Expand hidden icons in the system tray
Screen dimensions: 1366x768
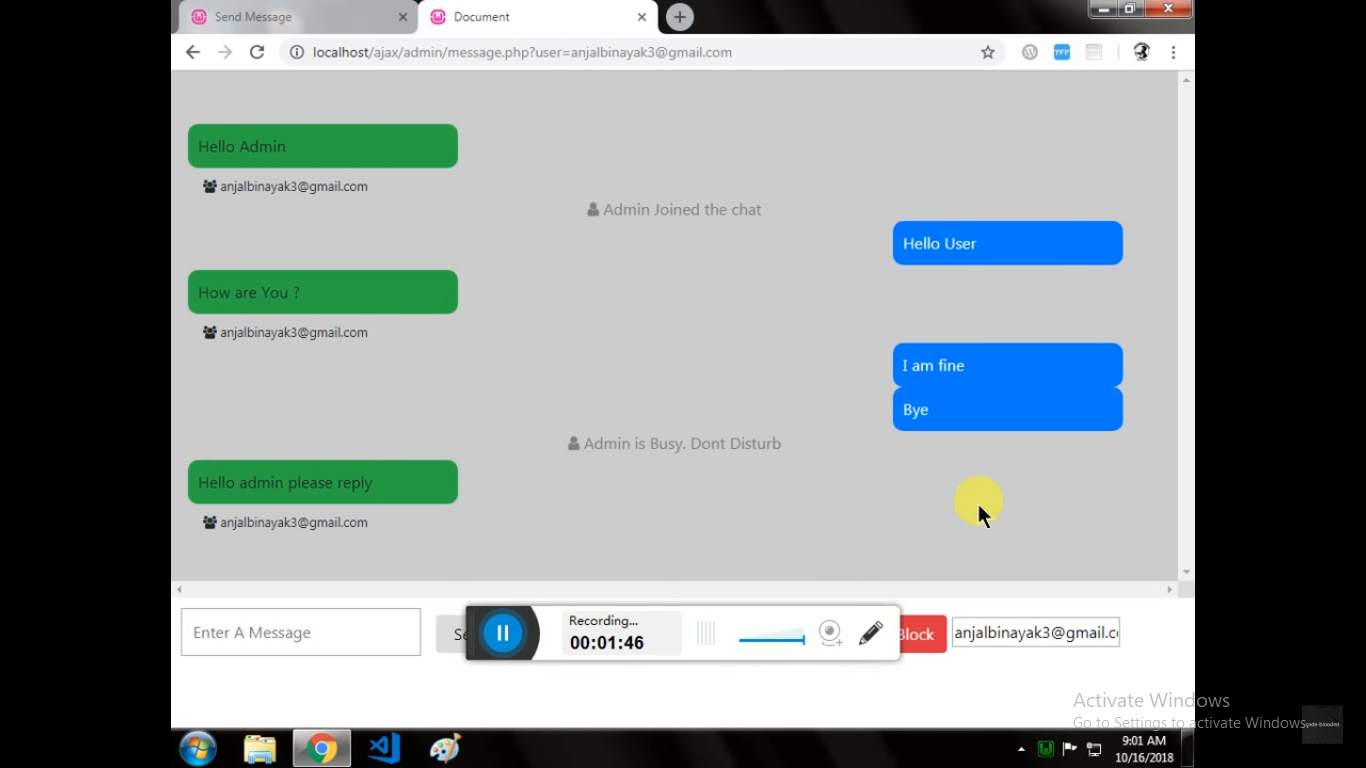1021,748
